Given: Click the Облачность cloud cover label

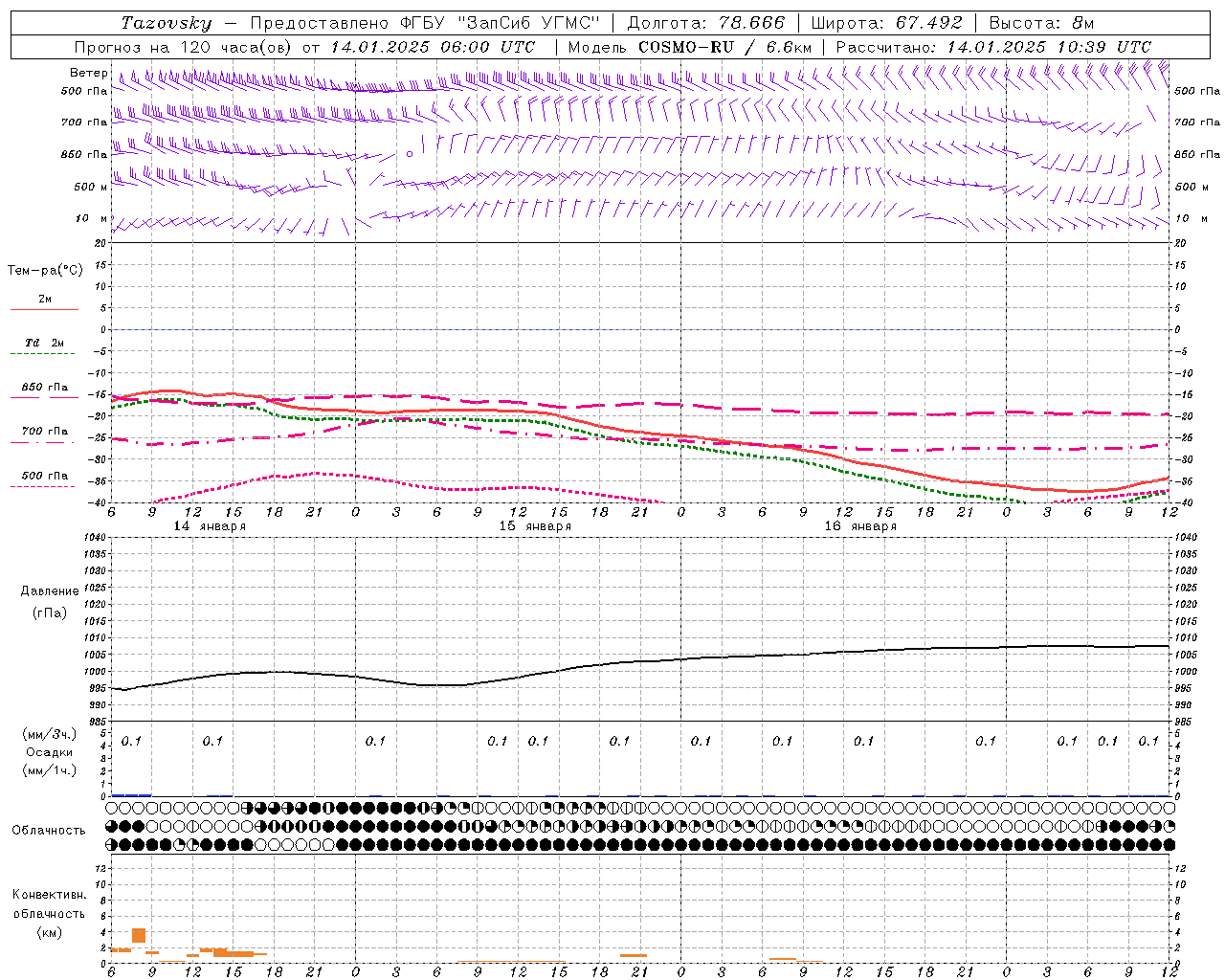Looking at the screenshot, I should (49, 830).
